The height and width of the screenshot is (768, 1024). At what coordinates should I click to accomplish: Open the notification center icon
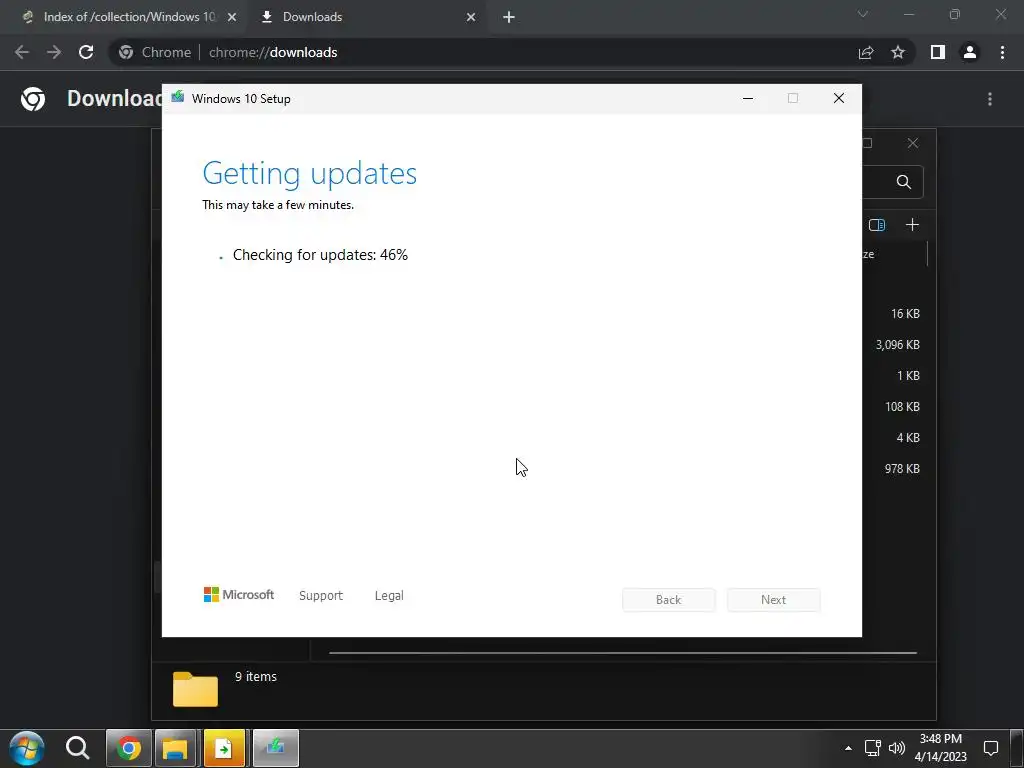pyautogui.click(x=991, y=748)
